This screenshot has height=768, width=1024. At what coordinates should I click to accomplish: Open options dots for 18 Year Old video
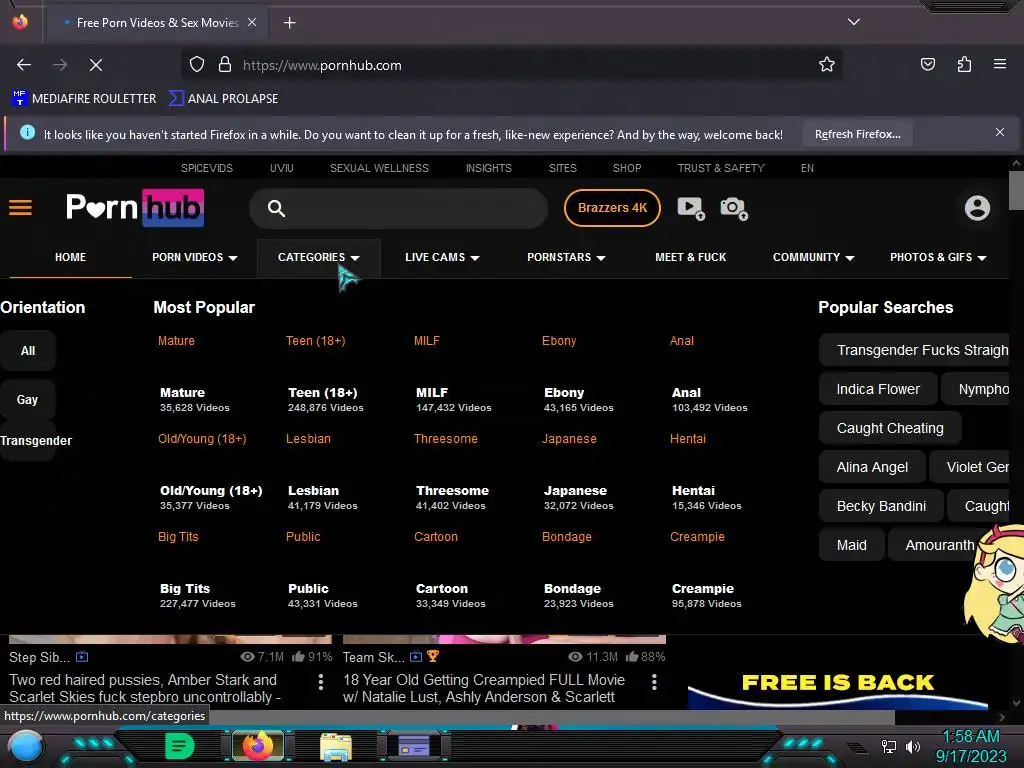tap(654, 682)
